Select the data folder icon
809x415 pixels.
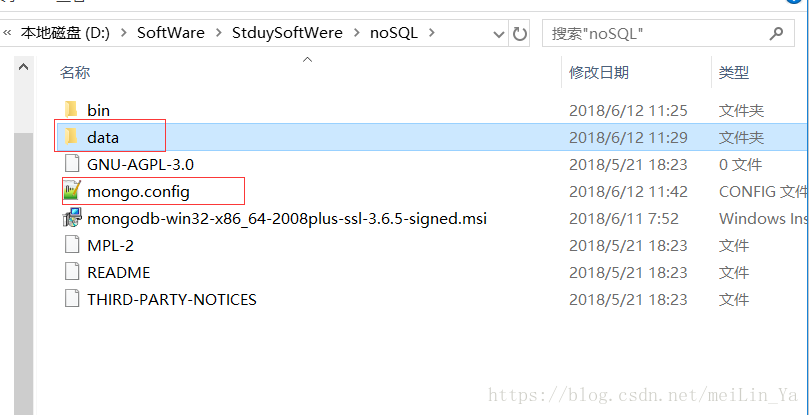coord(71,137)
